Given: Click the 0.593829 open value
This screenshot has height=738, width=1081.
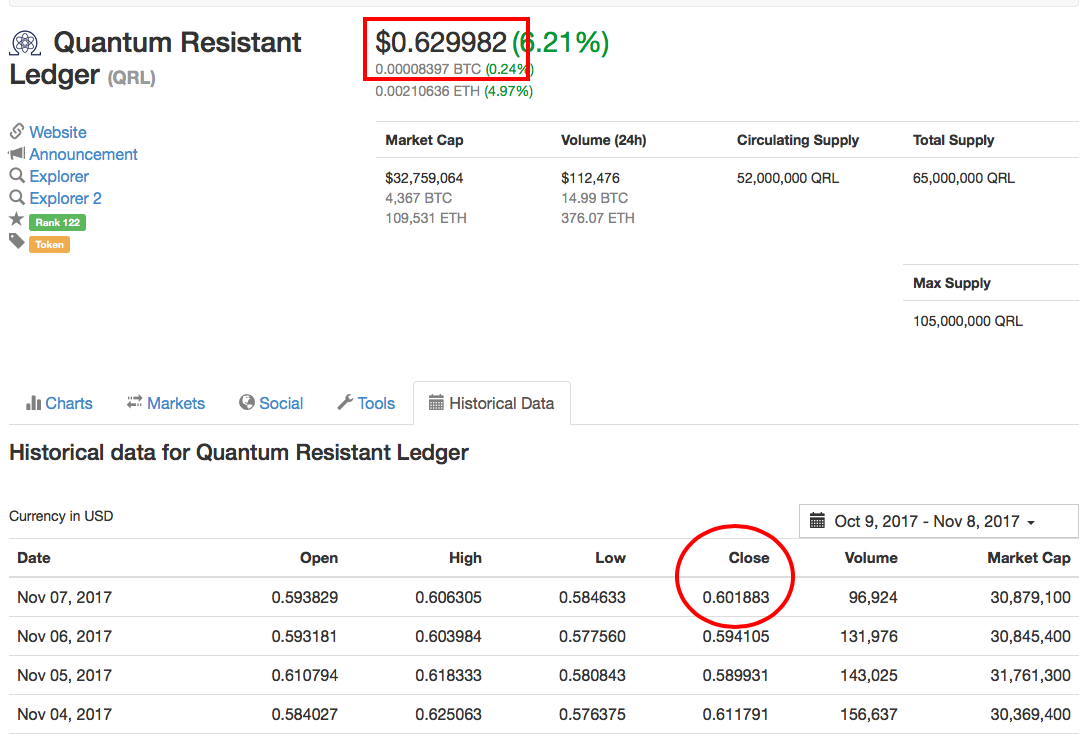Looking at the screenshot, I should coord(305,597).
